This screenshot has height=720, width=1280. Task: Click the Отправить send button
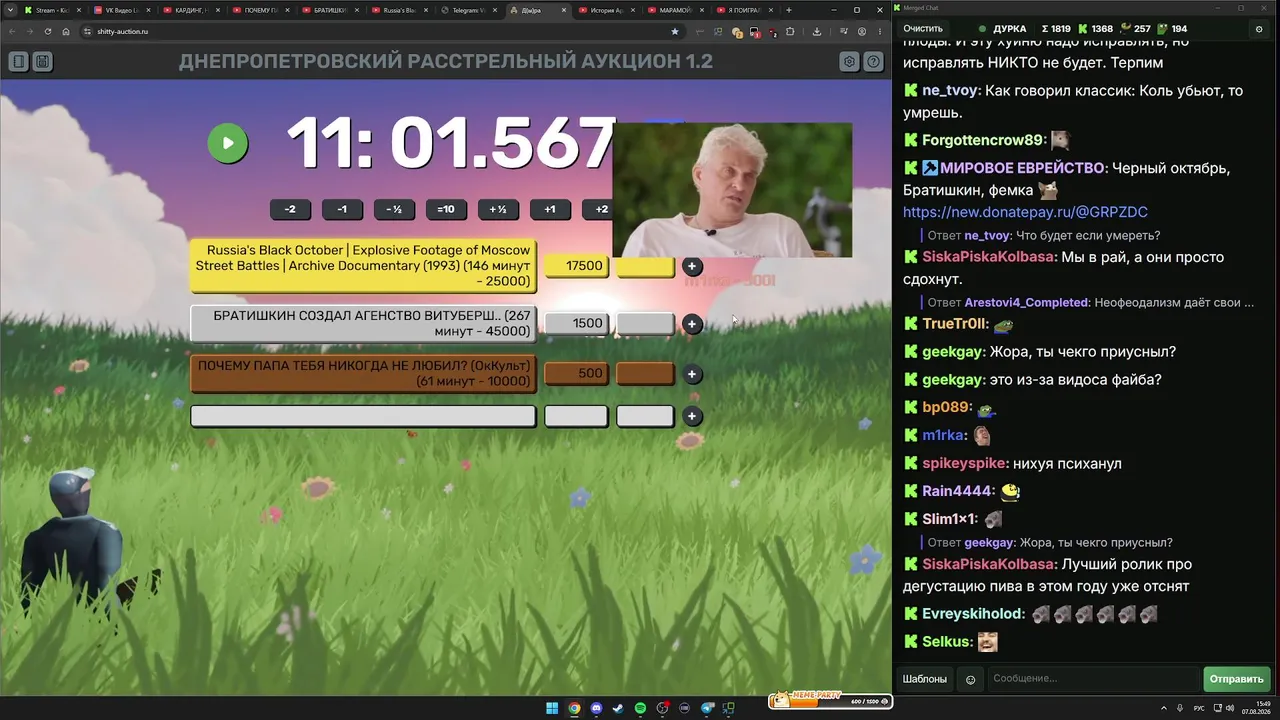coord(1237,679)
